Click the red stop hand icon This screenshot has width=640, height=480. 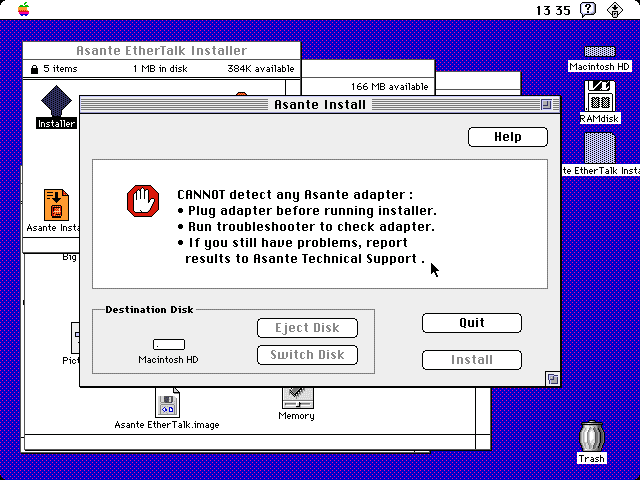click(x=143, y=201)
